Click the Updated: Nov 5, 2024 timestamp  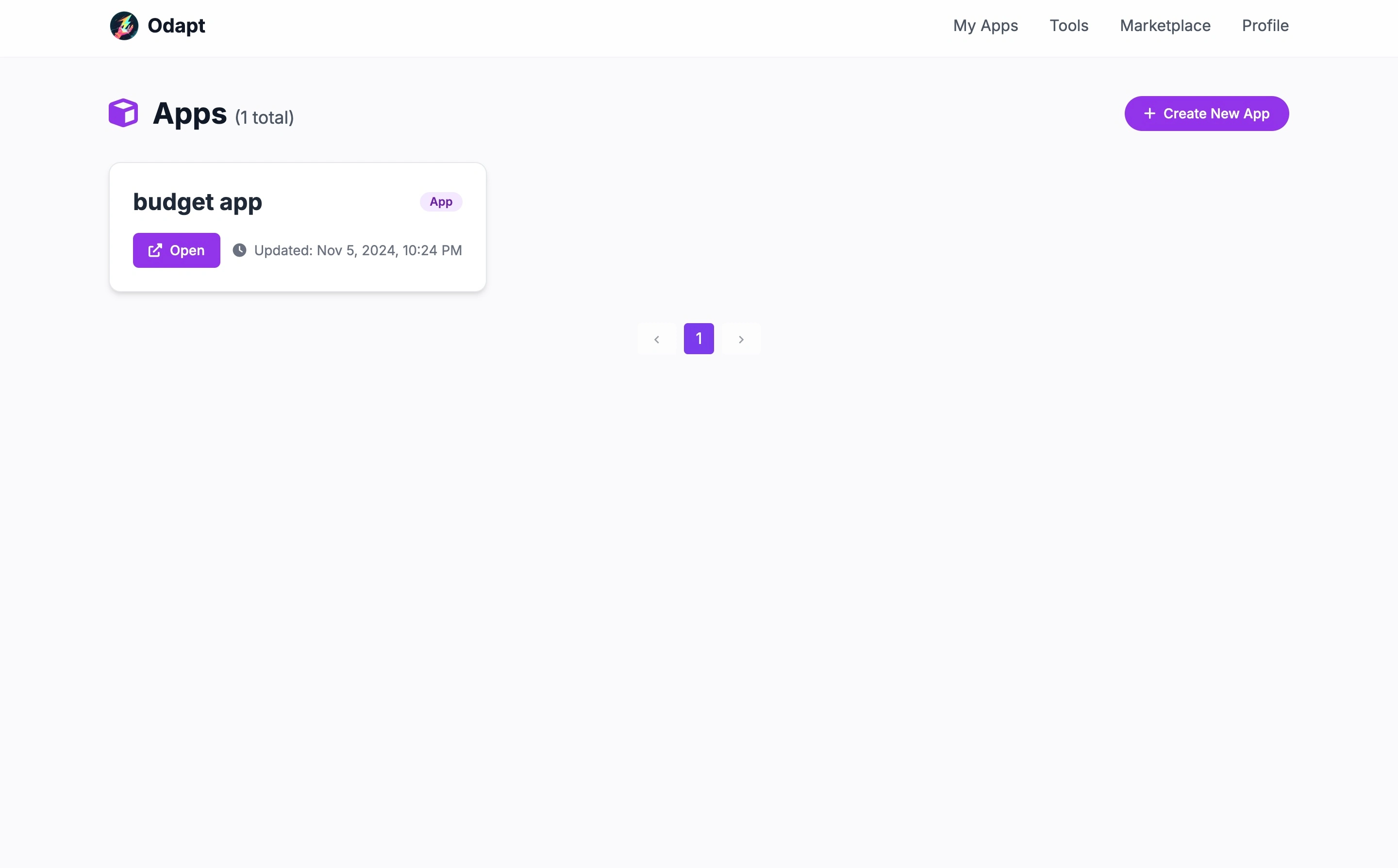coord(358,250)
